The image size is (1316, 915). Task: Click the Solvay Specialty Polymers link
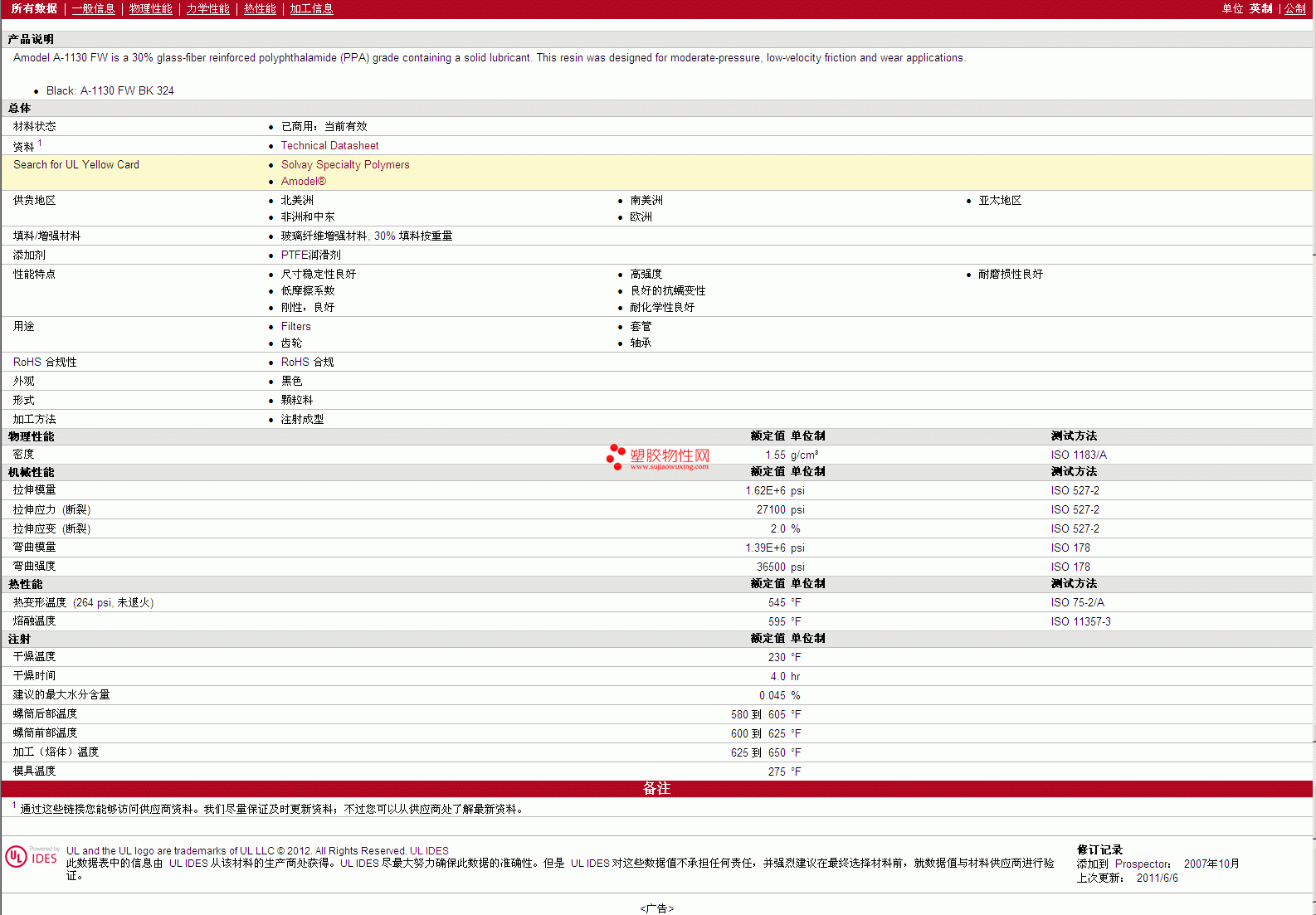345,165
